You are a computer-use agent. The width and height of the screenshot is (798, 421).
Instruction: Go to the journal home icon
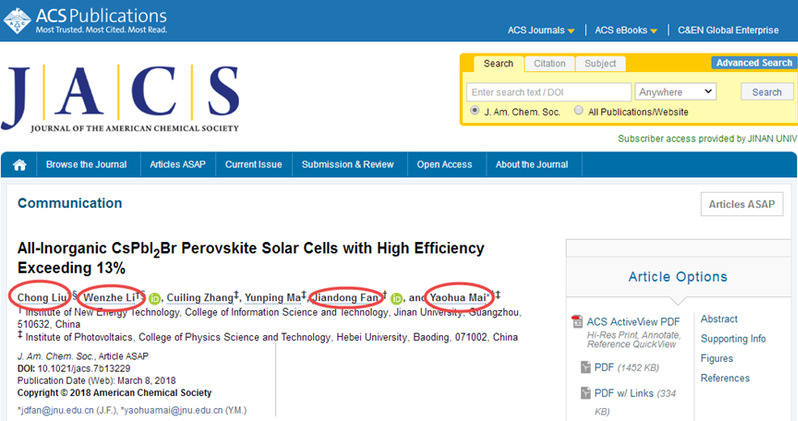pyautogui.click(x=19, y=165)
